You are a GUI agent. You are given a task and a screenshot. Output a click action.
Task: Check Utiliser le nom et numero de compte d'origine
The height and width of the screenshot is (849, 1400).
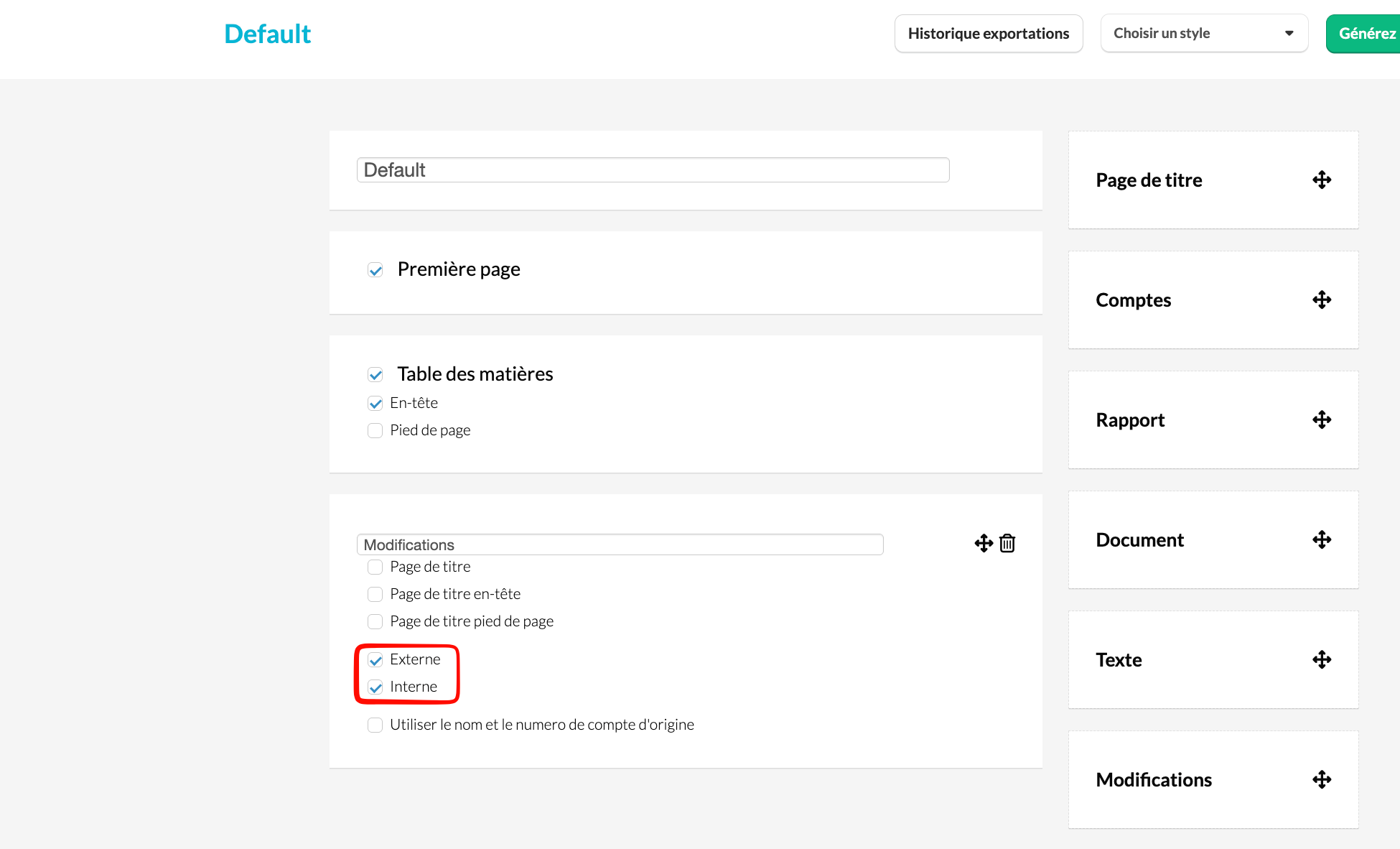point(375,725)
